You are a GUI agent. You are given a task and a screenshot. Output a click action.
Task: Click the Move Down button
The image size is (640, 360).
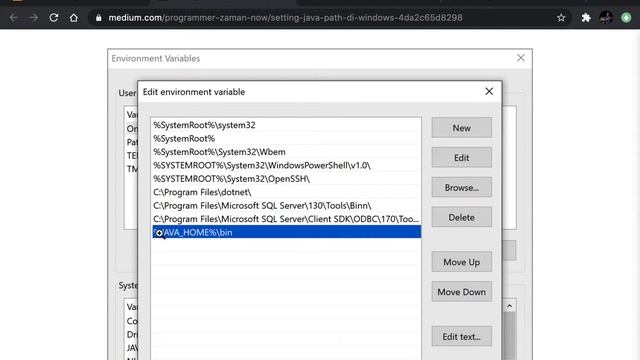pos(462,292)
